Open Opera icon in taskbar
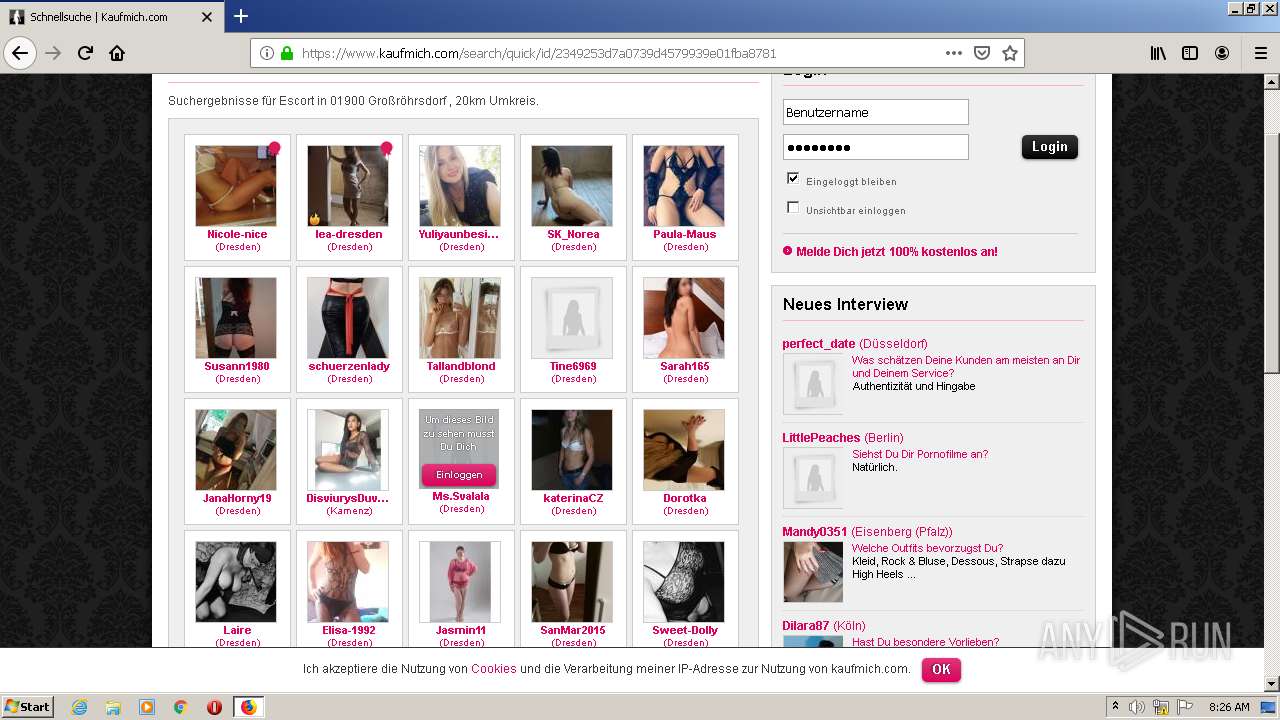Image resolution: width=1280 pixels, height=720 pixels. 214,707
